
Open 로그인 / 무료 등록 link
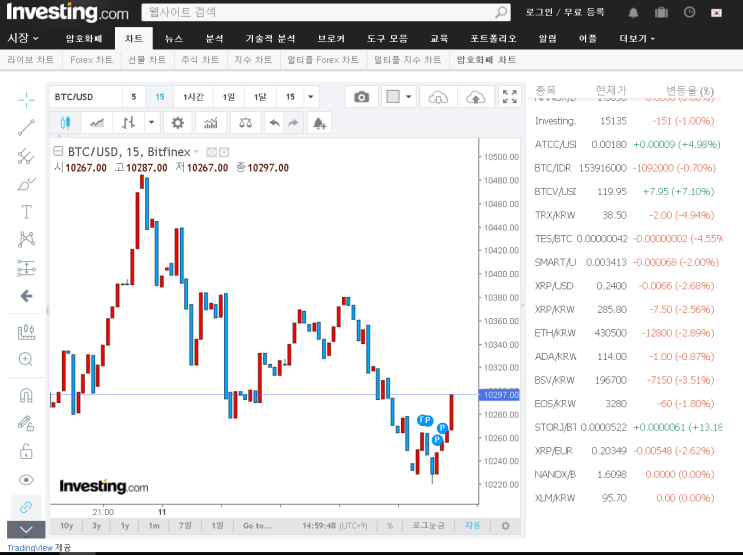(x=565, y=12)
